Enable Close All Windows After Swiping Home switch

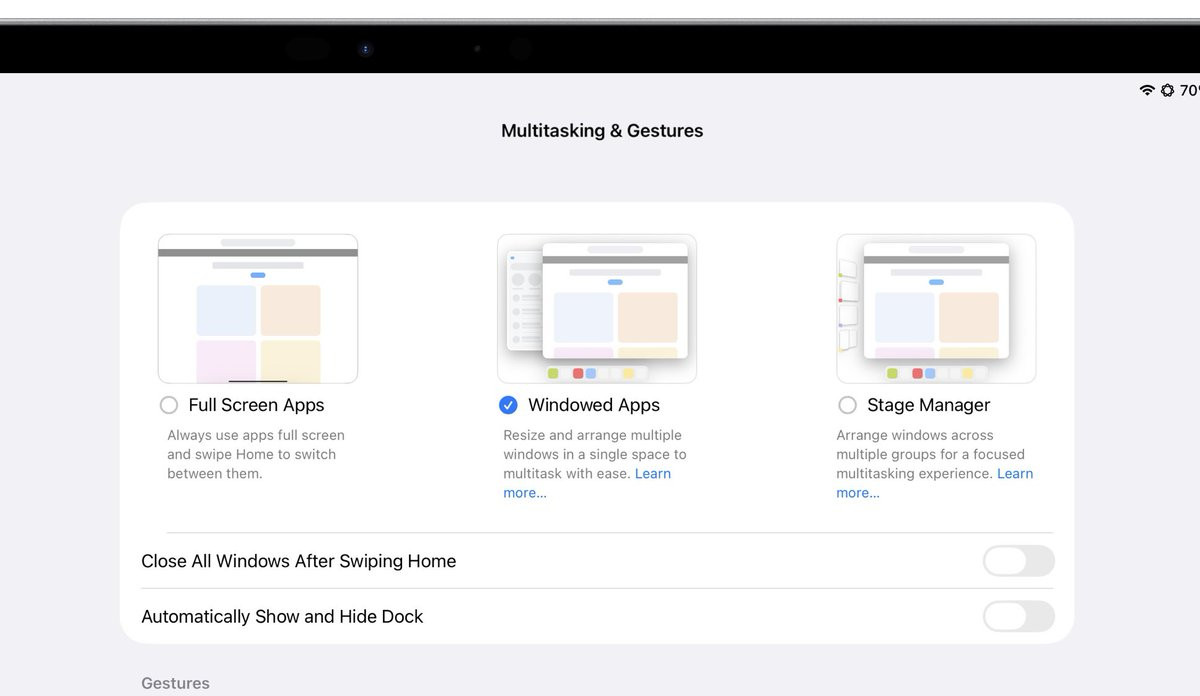click(1018, 561)
